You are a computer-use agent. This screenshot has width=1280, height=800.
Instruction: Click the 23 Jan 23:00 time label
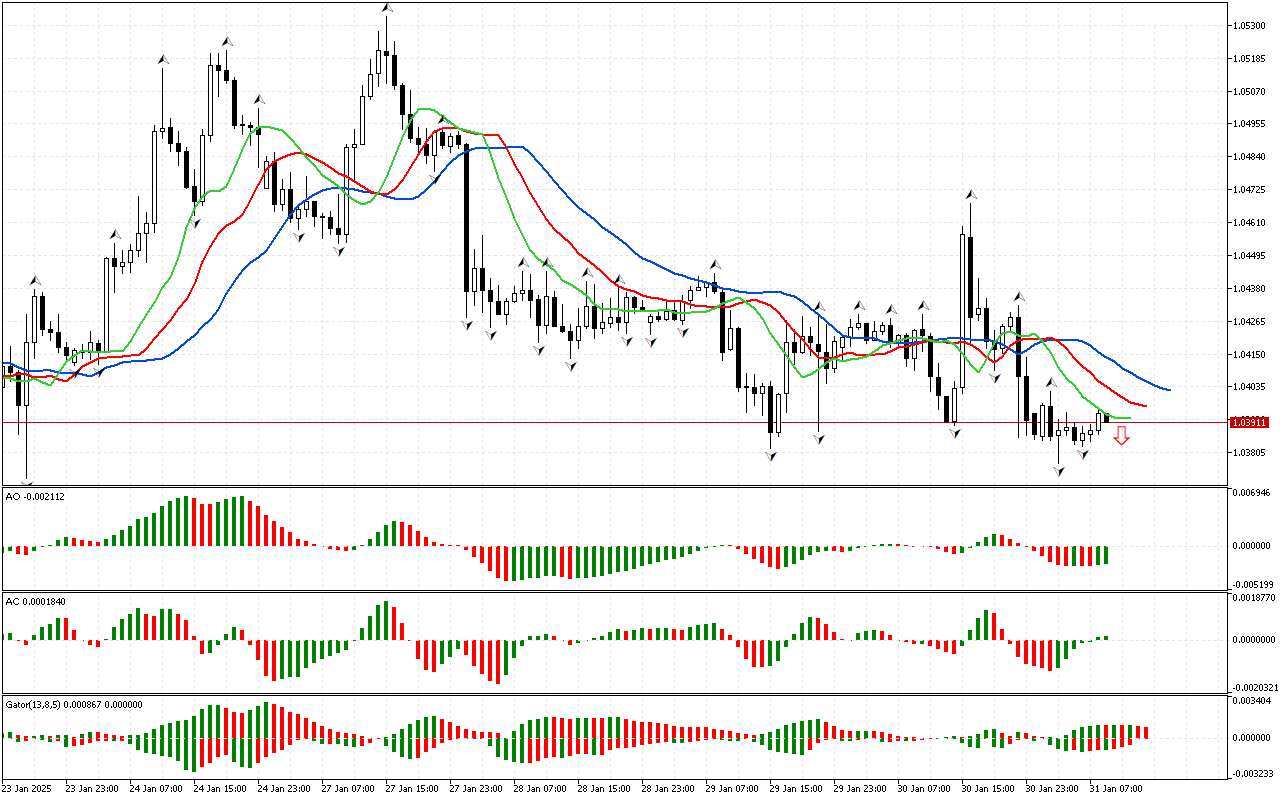[x=92, y=788]
